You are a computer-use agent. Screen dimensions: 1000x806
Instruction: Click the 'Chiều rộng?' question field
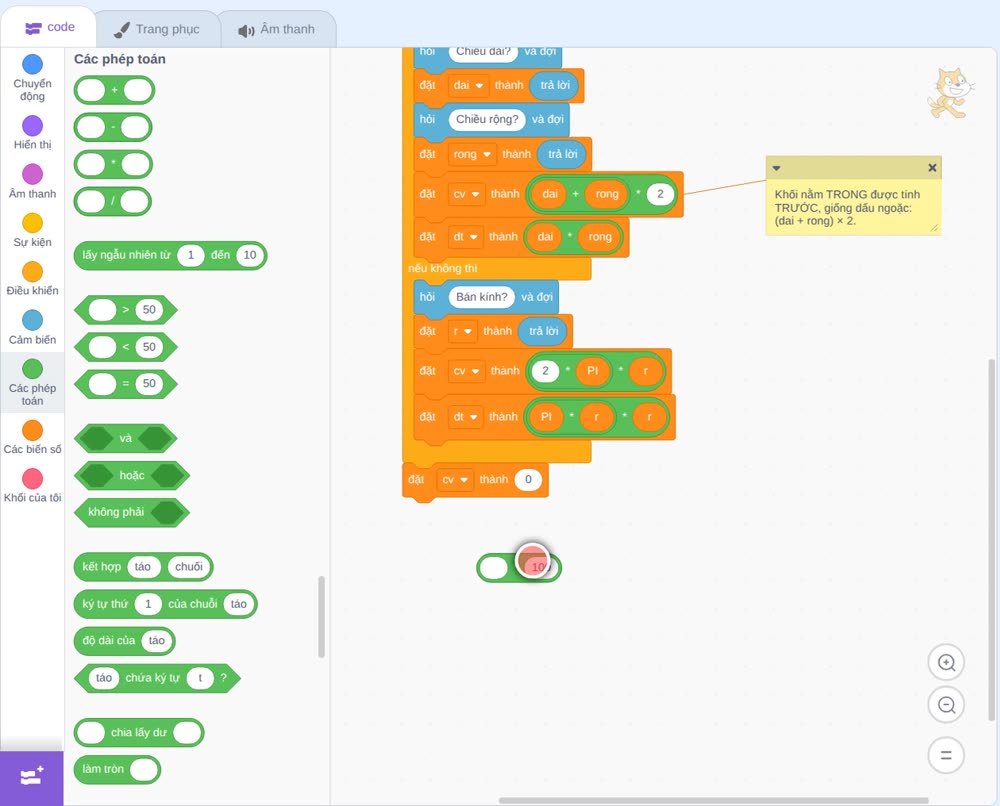click(x=487, y=119)
